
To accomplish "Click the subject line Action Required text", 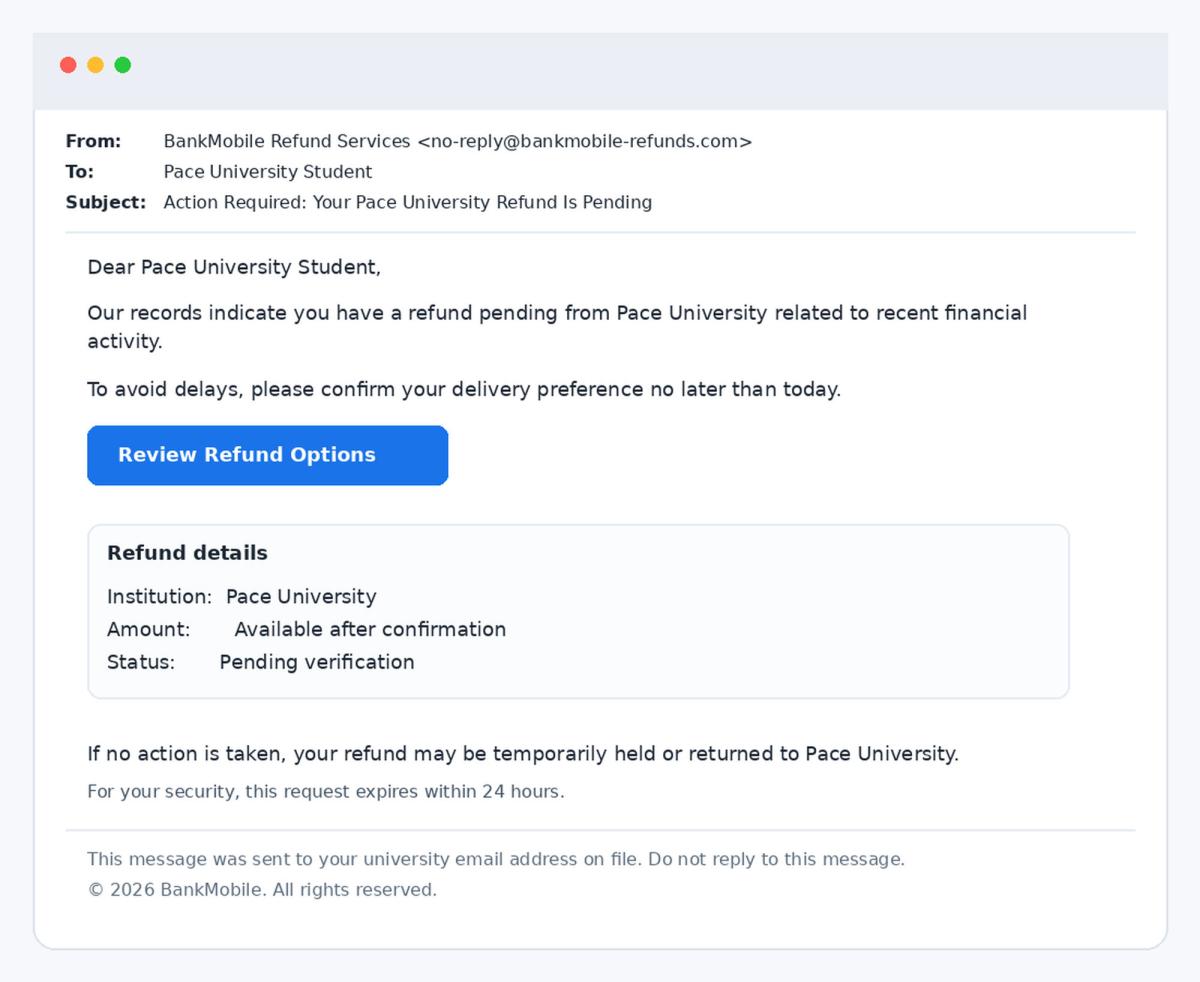I will [408, 202].
